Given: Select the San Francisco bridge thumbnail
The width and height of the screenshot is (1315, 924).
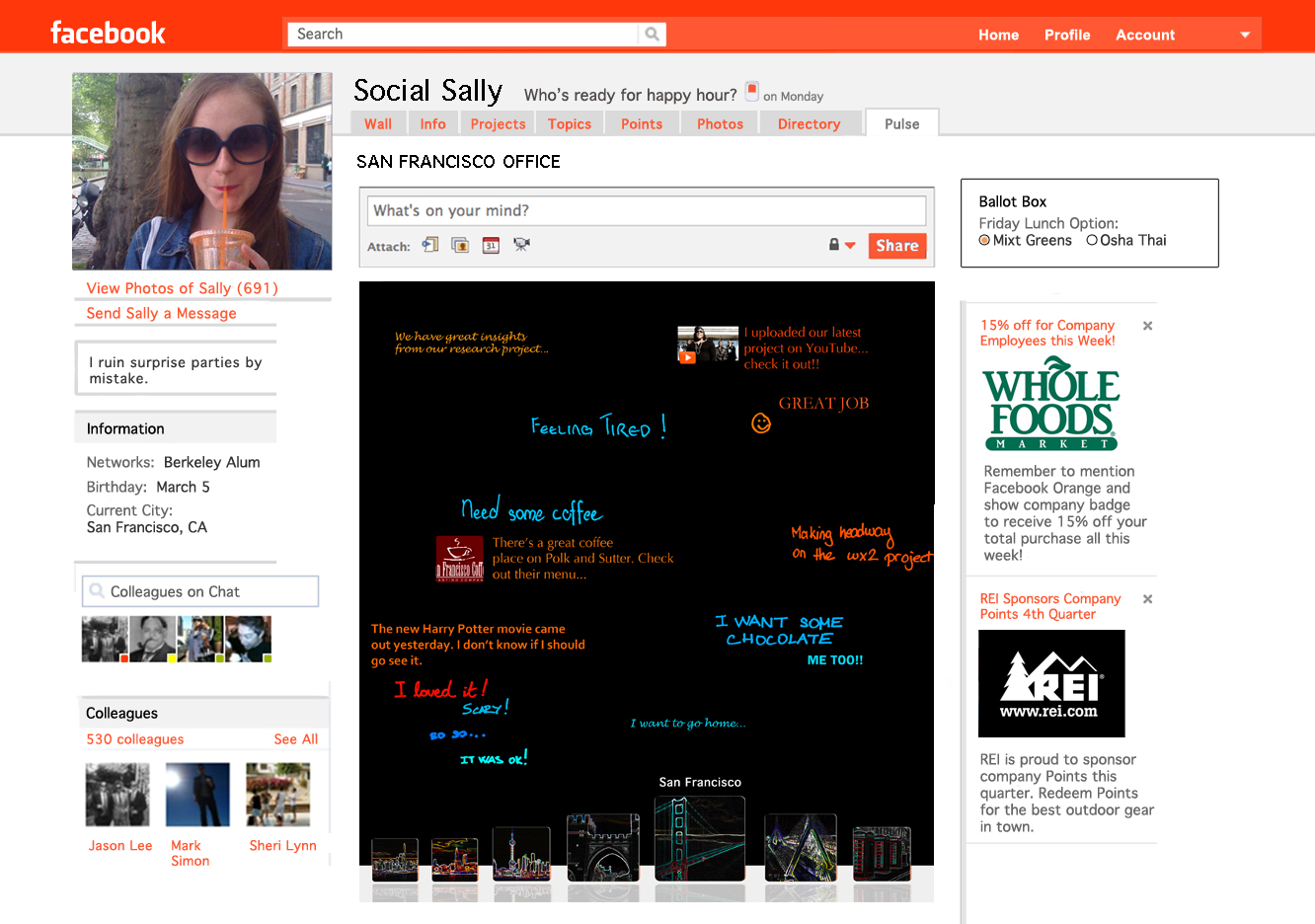Looking at the screenshot, I should tap(699, 840).
